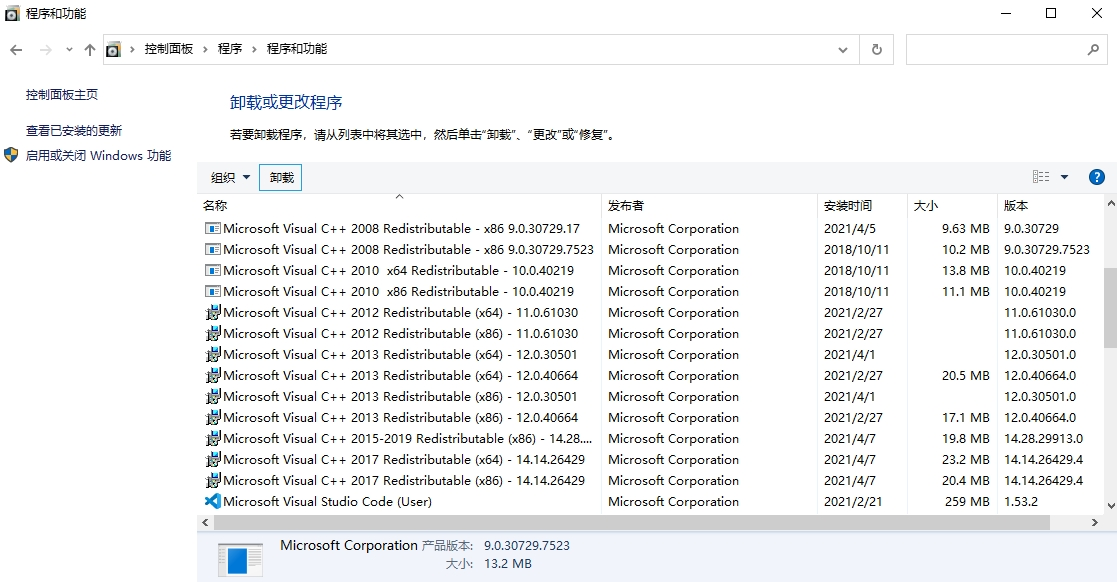Image resolution: width=1117 pixels, height=582 pixels.
Task: Select Visual C++ 2008 x86 9.0.30729.7523 icon
Action: pyautogui.click(x=213, y=250)
